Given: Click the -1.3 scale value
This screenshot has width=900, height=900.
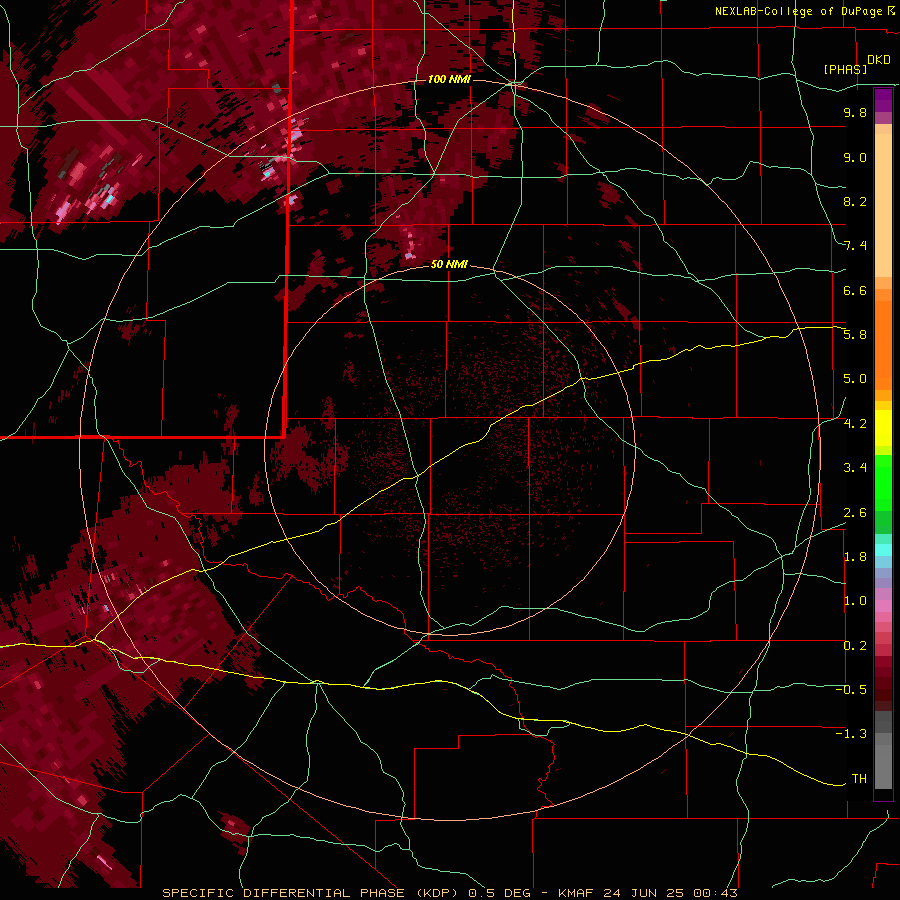Looking at the screenshot, I should pyautogui.click(x=851, y=734).
